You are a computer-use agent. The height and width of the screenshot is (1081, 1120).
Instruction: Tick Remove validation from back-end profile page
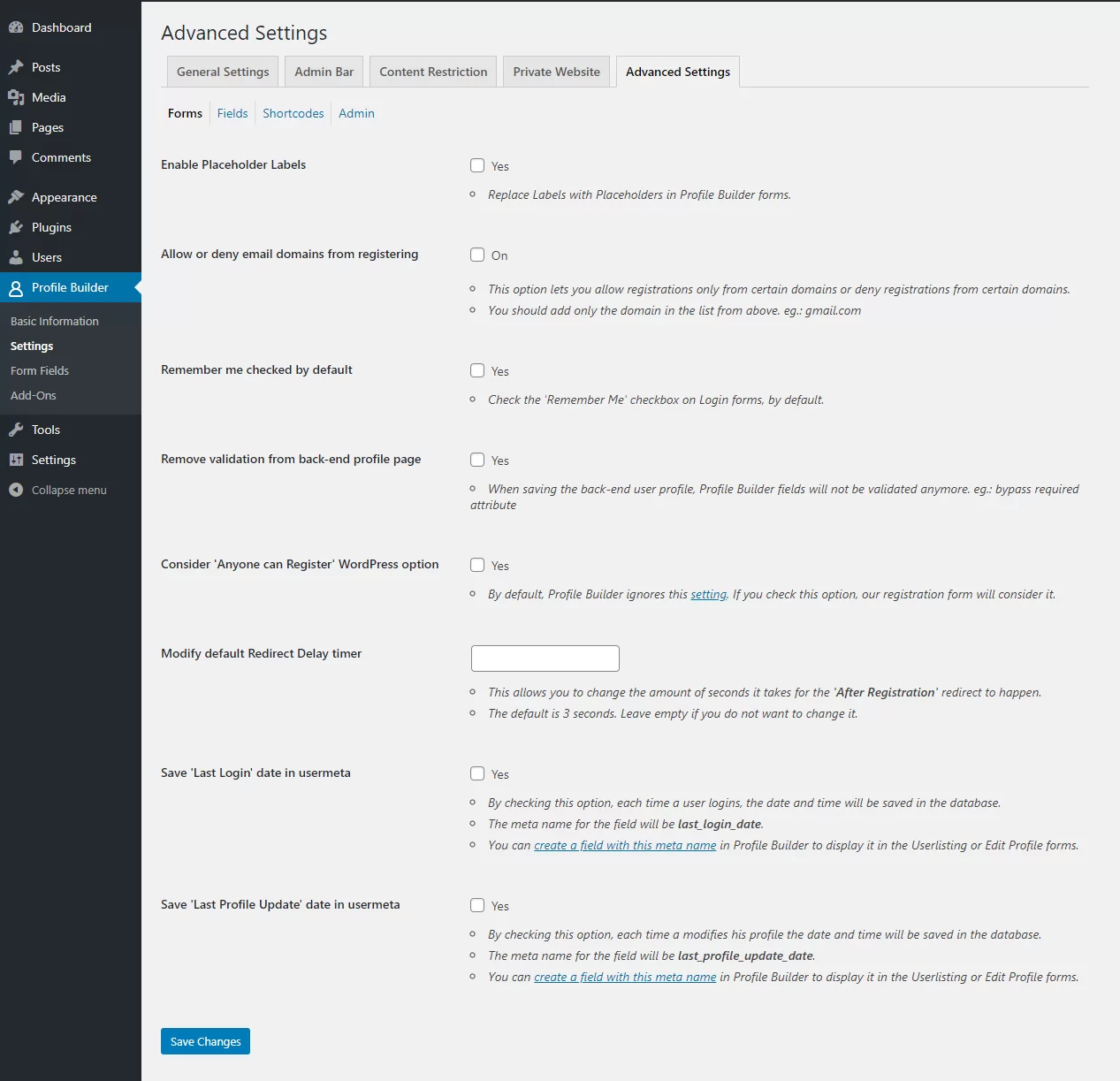(477, 460)
